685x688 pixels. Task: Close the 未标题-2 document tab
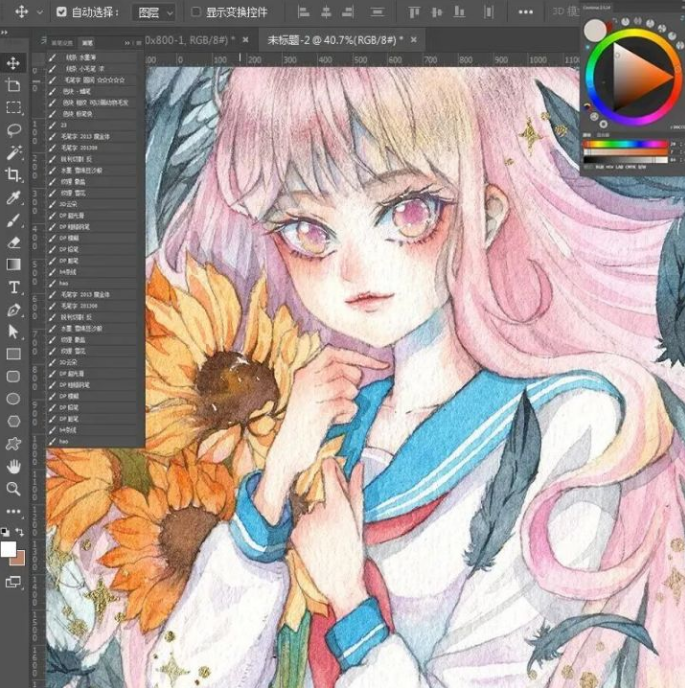coord(413,40)
